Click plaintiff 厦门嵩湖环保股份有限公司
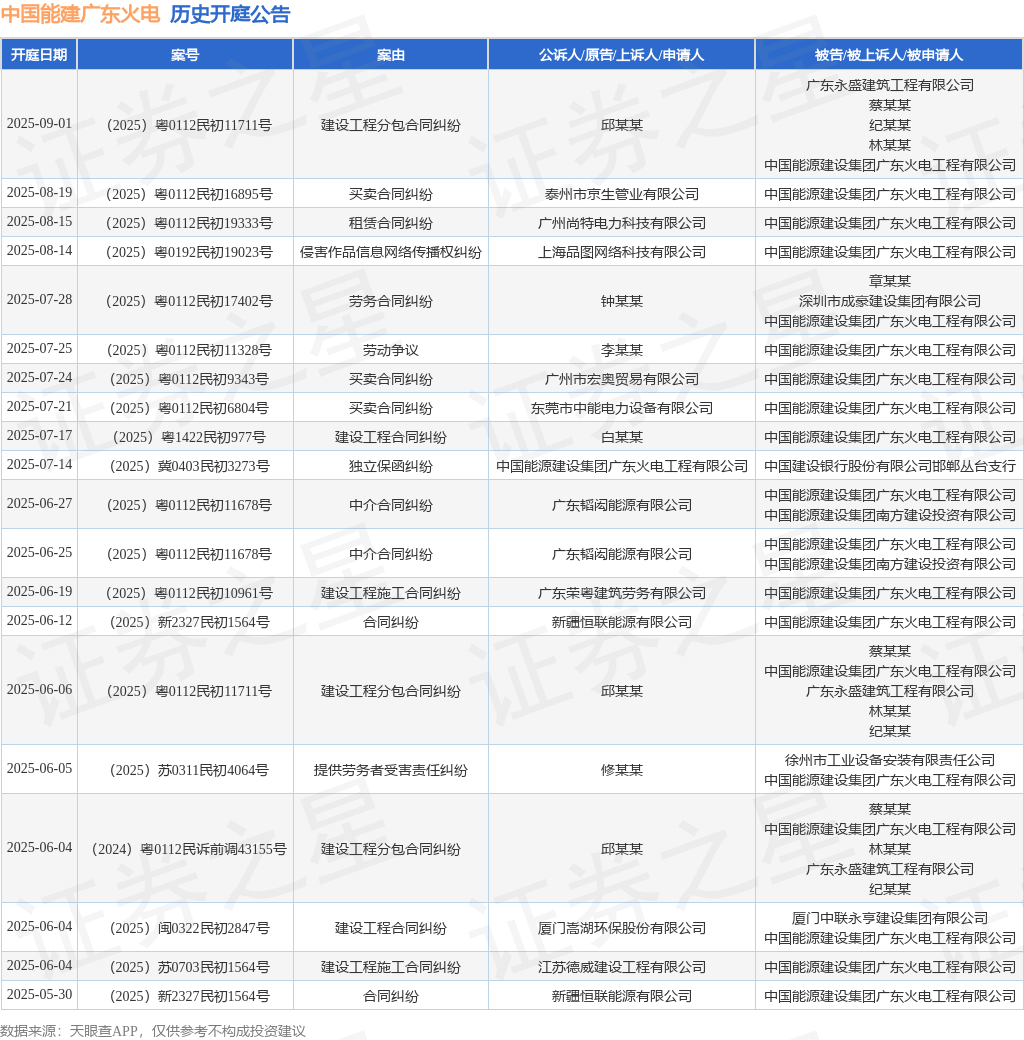This screenshot has height=1040, width=1024. [x=621, y=929]
